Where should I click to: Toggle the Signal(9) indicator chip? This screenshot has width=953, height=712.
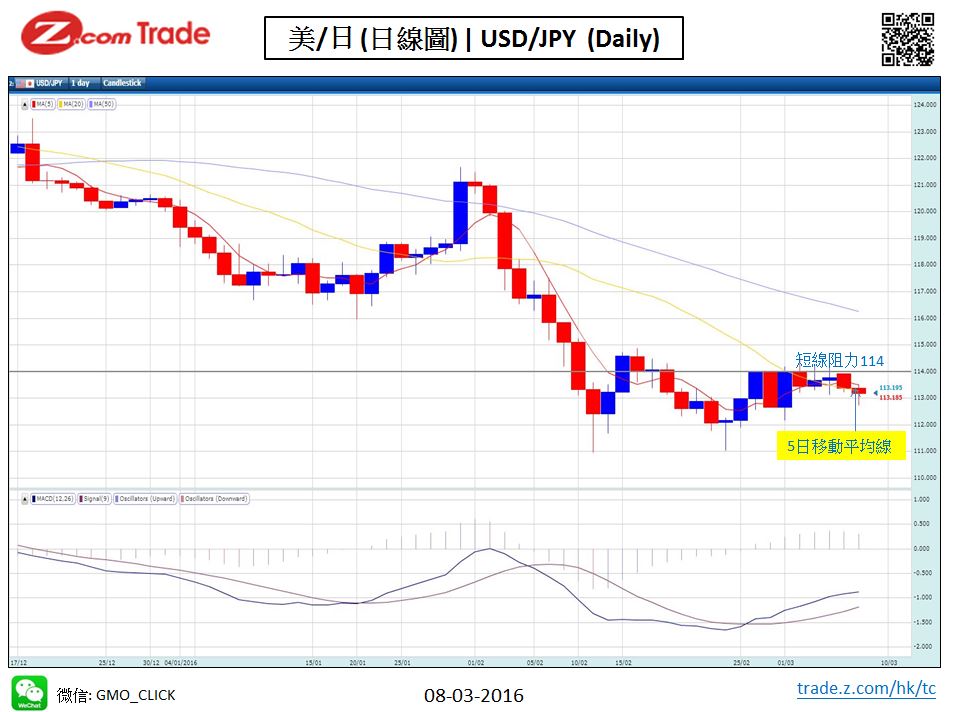[94, 499]
